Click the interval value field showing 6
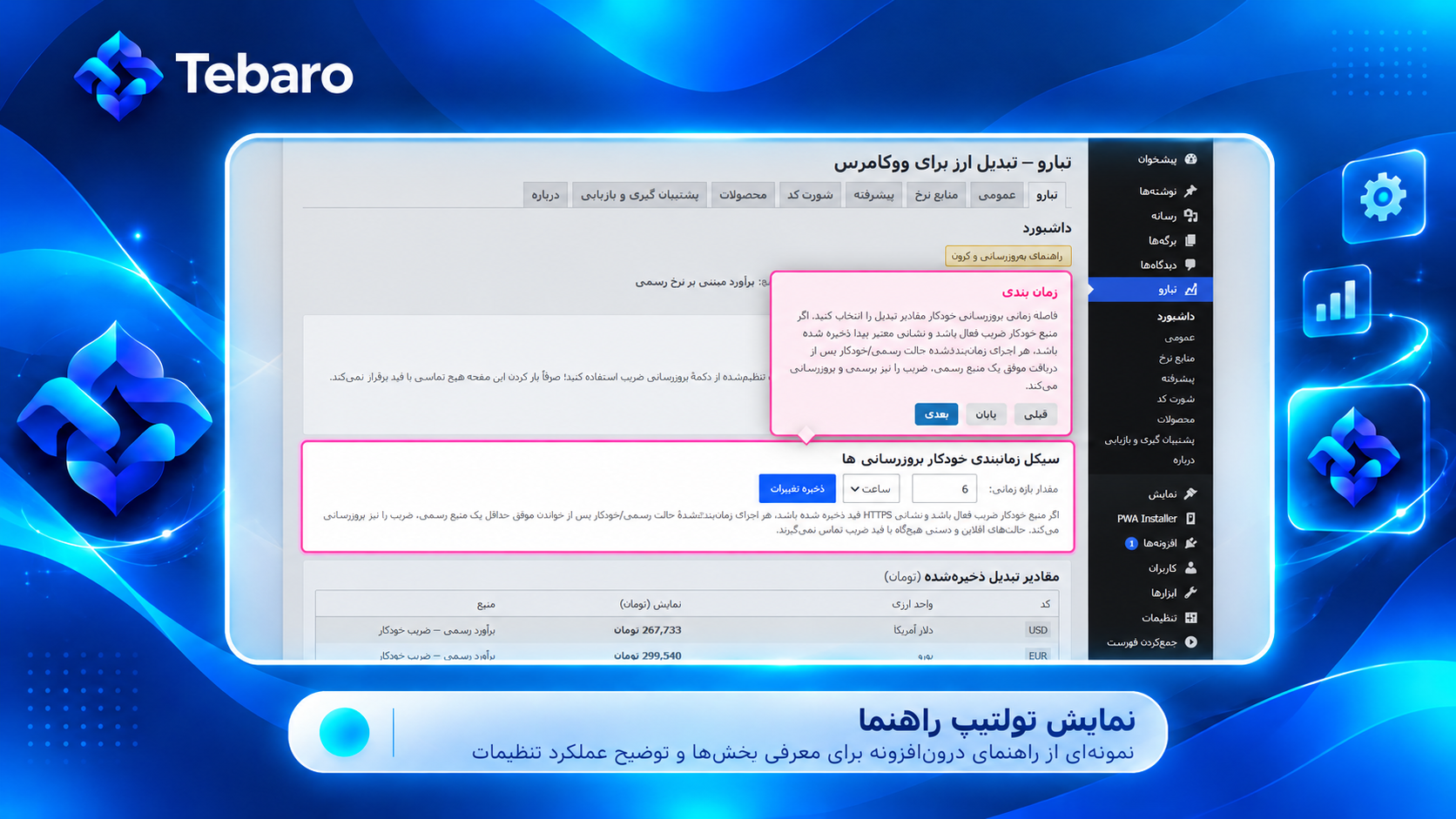Screen dimensions: 1456x819 [944, 489]
